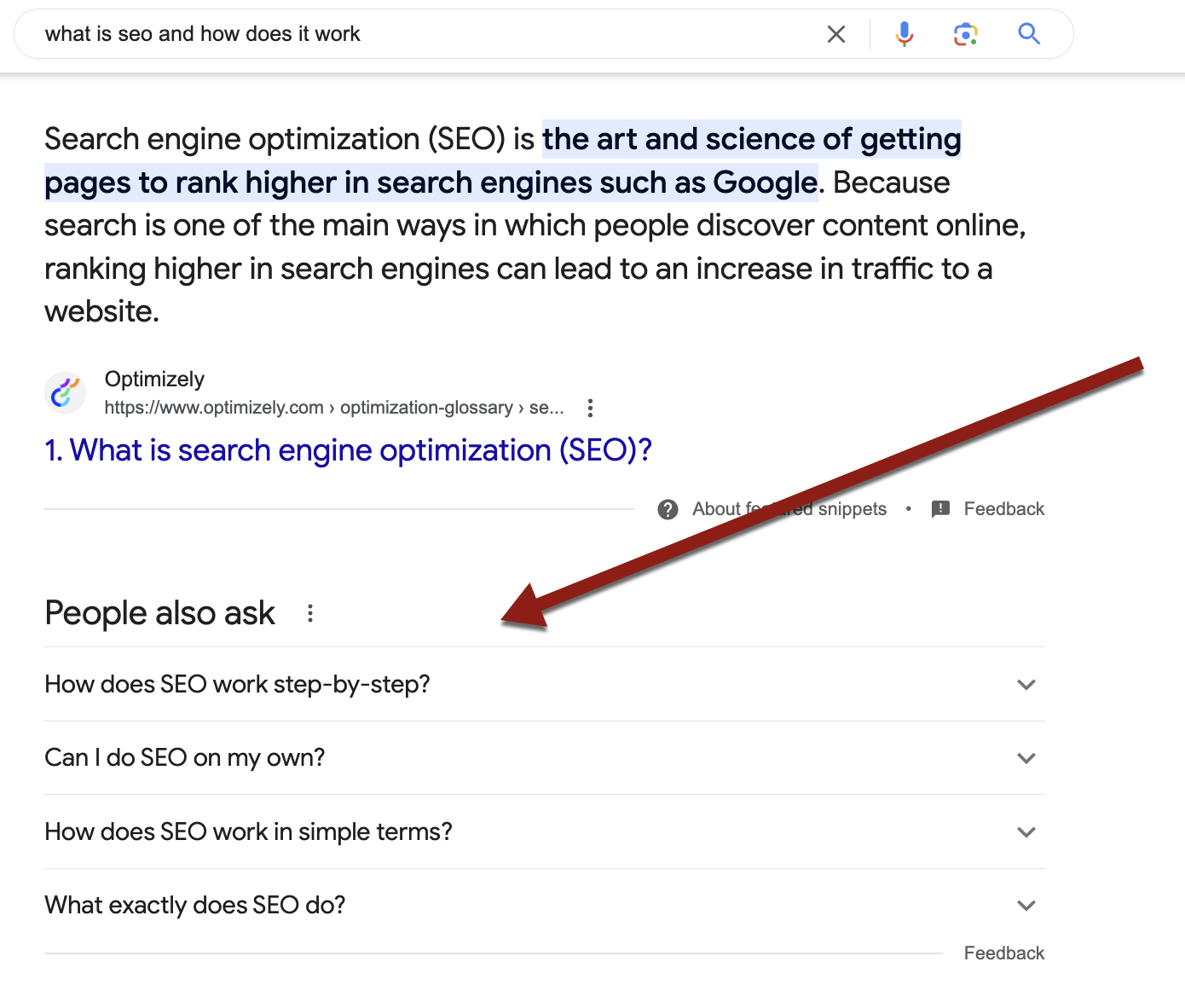Viewport: 1185px width, 1008px height.
Task: Expand "Can I do SEO on my own?"
Action: tap(1026, 758)
